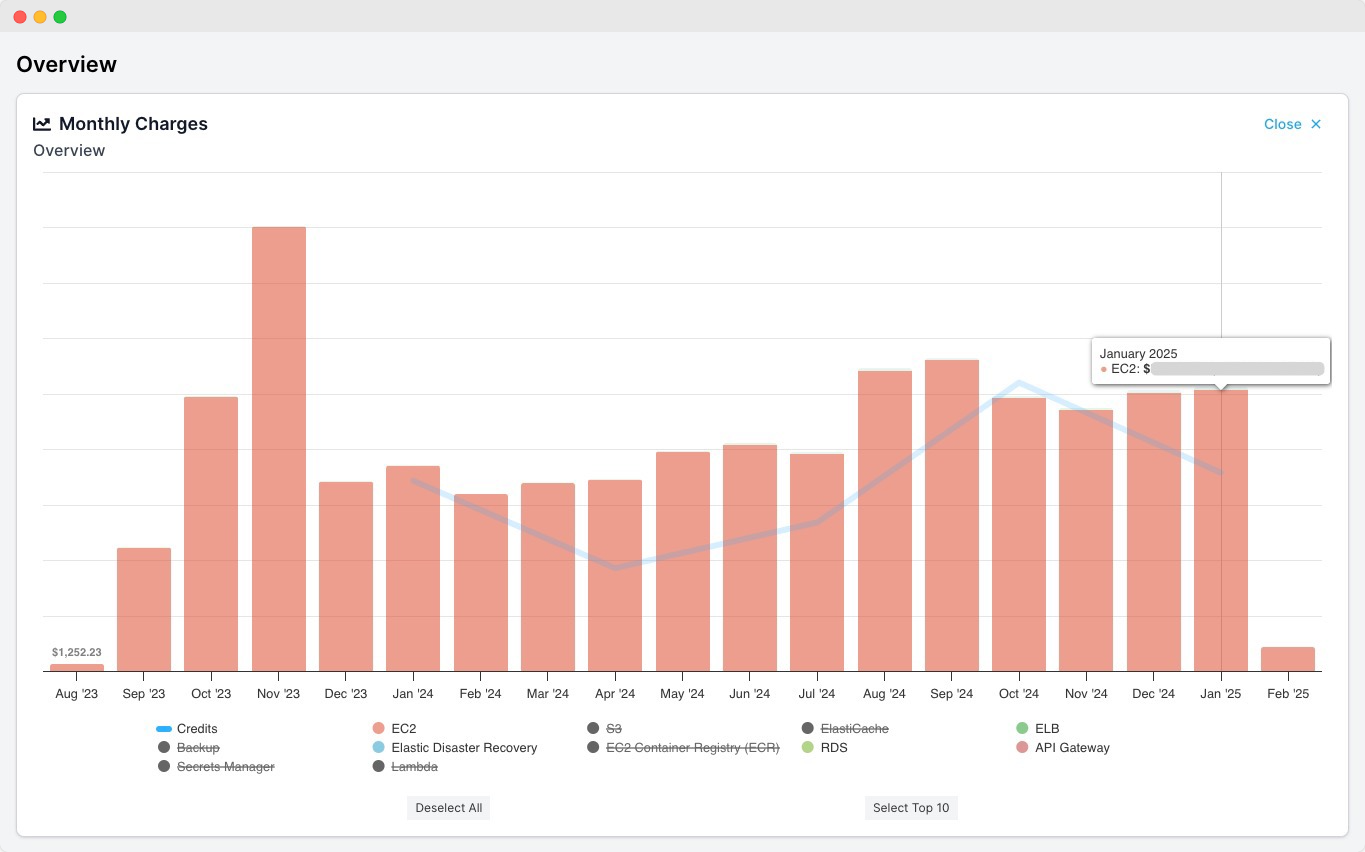Image resolution: width=1365 pixels, height=852 pixels.
Task: Click Close to dismiss the Monthly Charges view
Action: pyautogui.click(x=1292, y=124)
